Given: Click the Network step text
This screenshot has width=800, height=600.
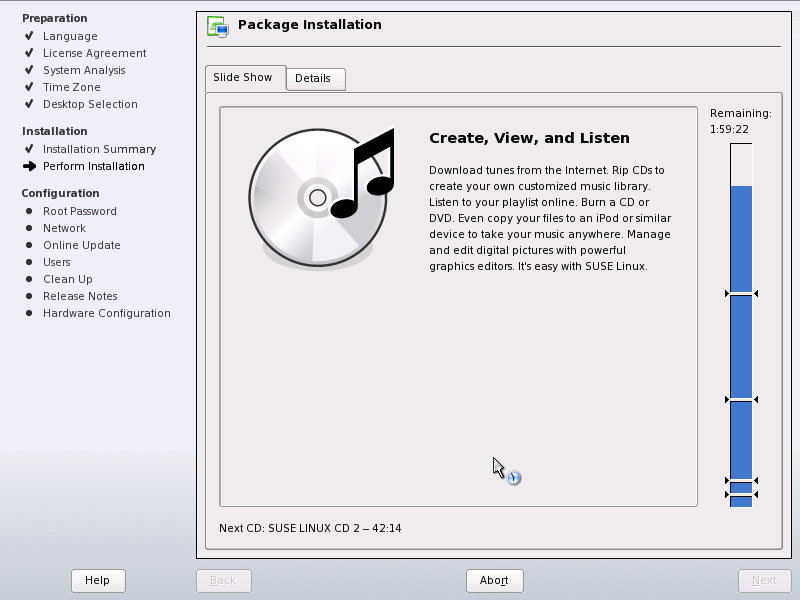Looking at the screenshot, I should [64, 228].
